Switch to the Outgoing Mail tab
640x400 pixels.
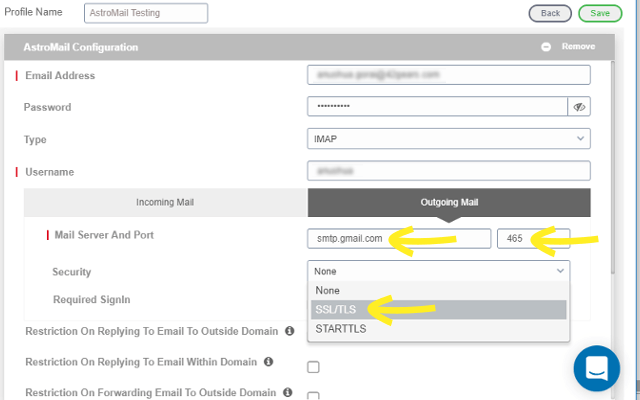pos(449,202)
